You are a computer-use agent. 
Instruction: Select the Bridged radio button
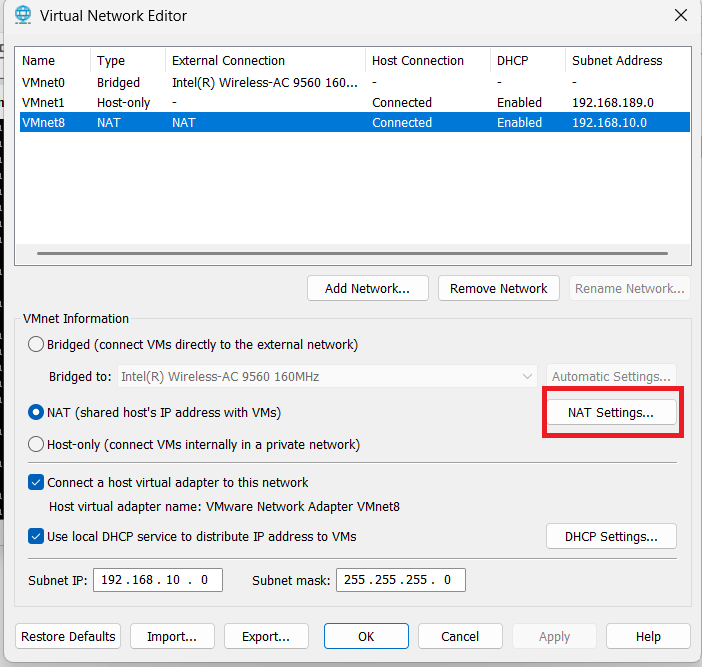(36, 345)
